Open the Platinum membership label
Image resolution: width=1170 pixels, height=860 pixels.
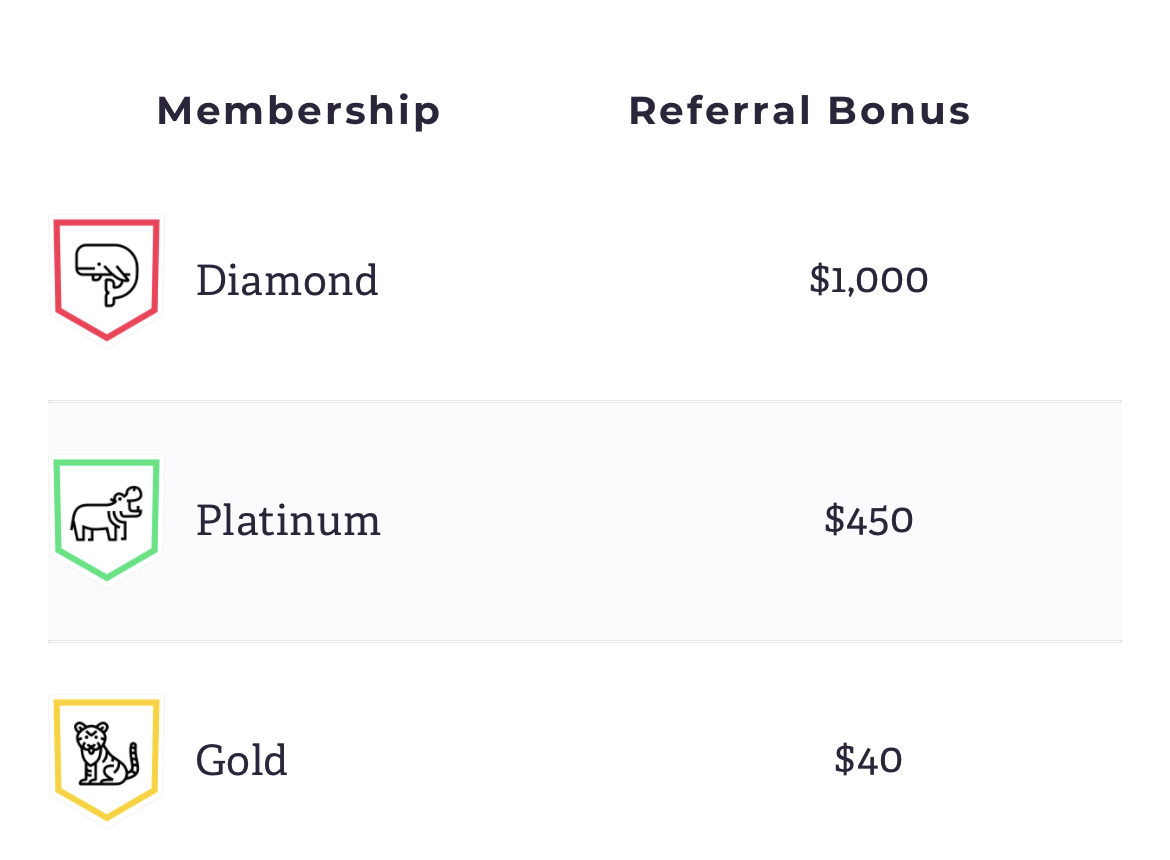tap(288, 520)
